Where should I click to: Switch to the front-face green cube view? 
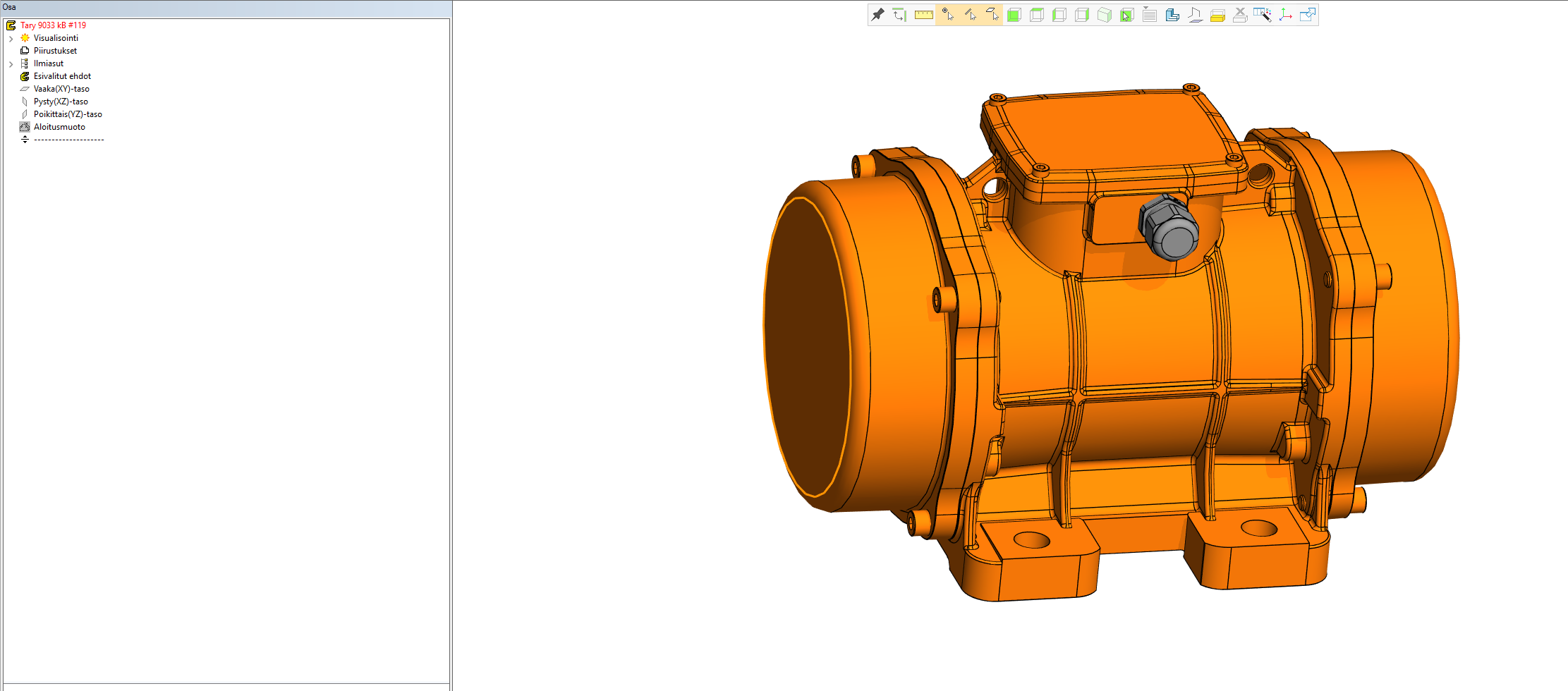pos(1014,15)
